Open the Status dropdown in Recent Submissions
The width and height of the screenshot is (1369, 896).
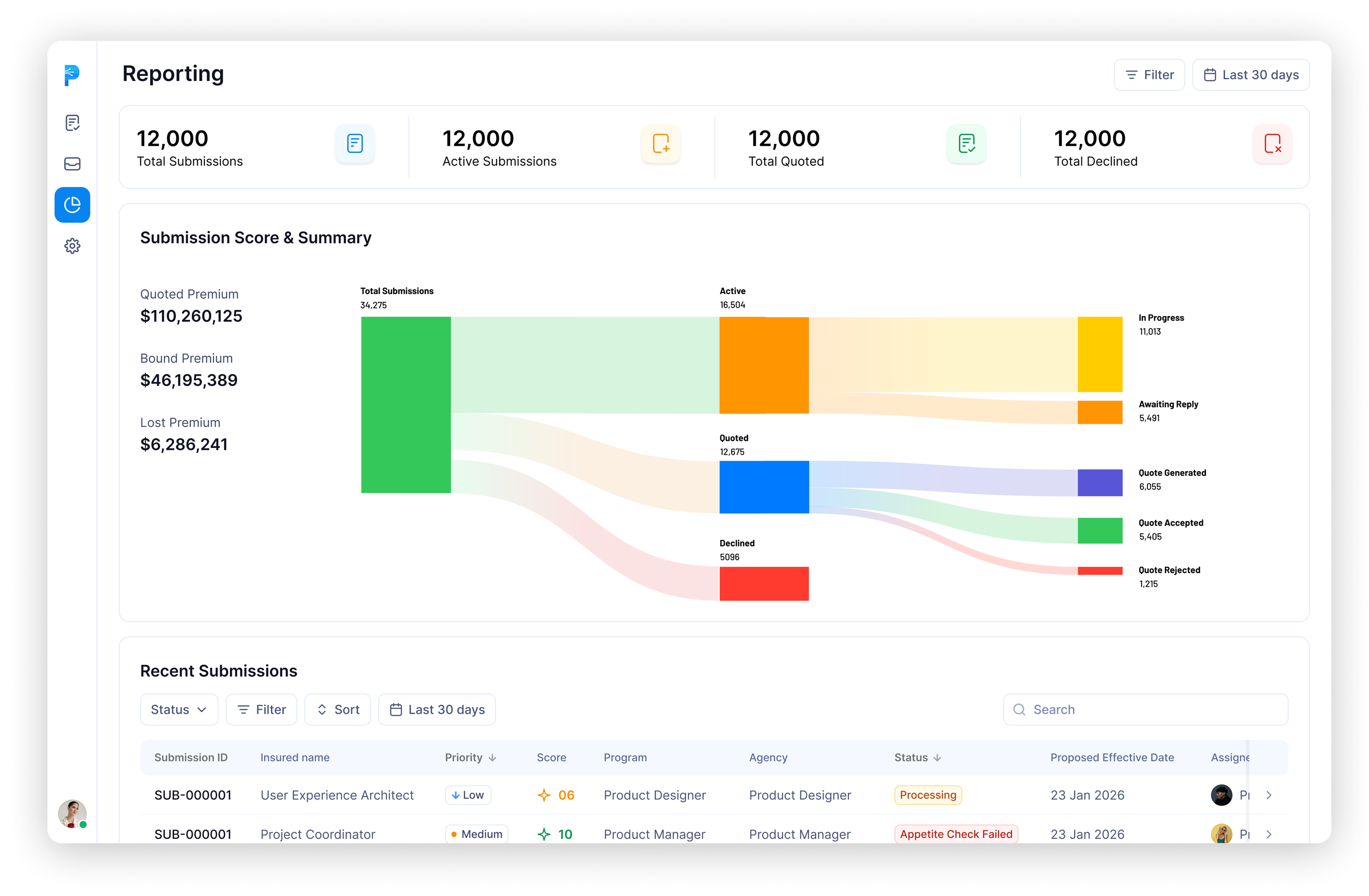tap(179, 709)
